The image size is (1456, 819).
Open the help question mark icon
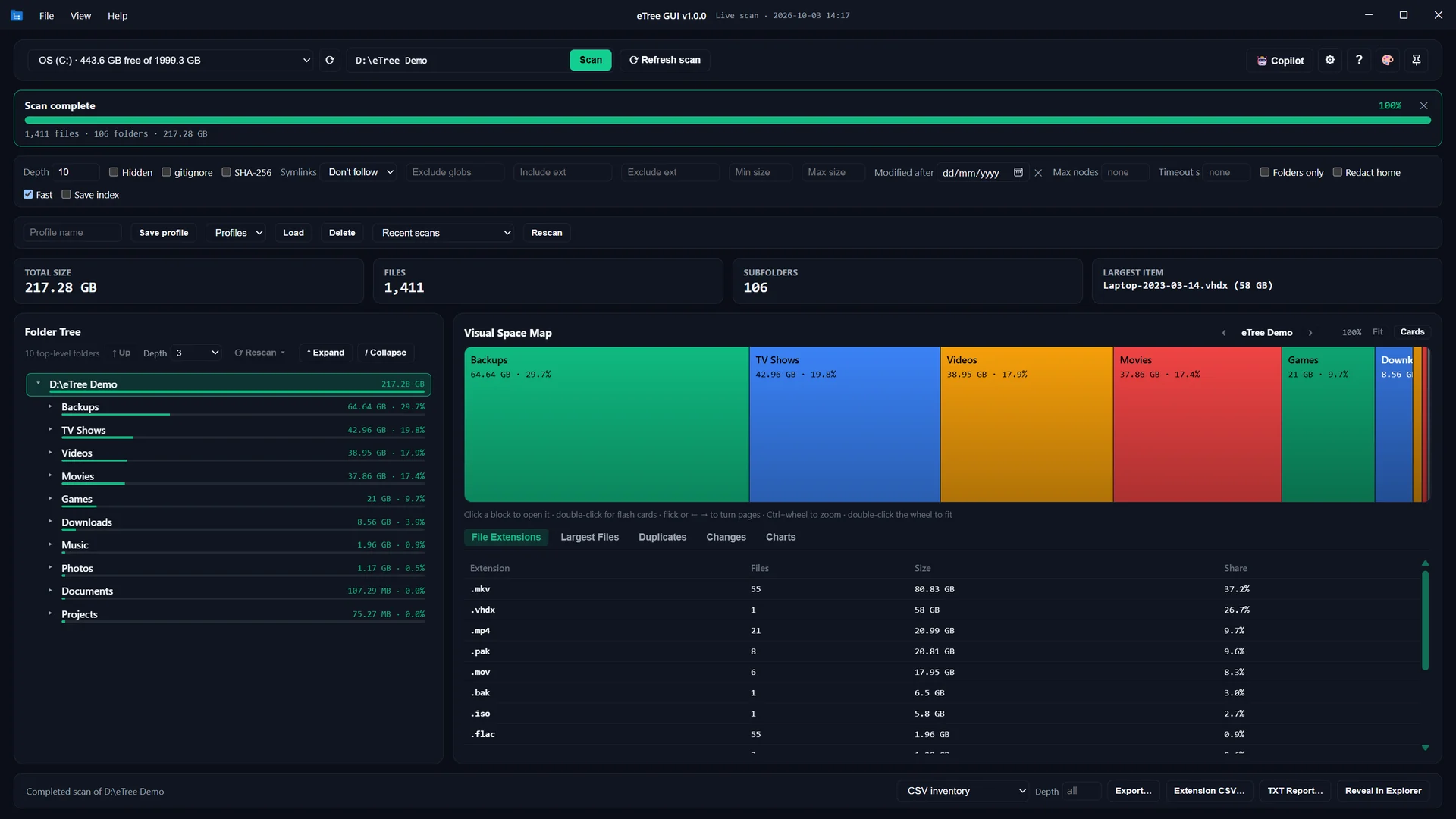pyautogui.click(x=1359, y=60)
